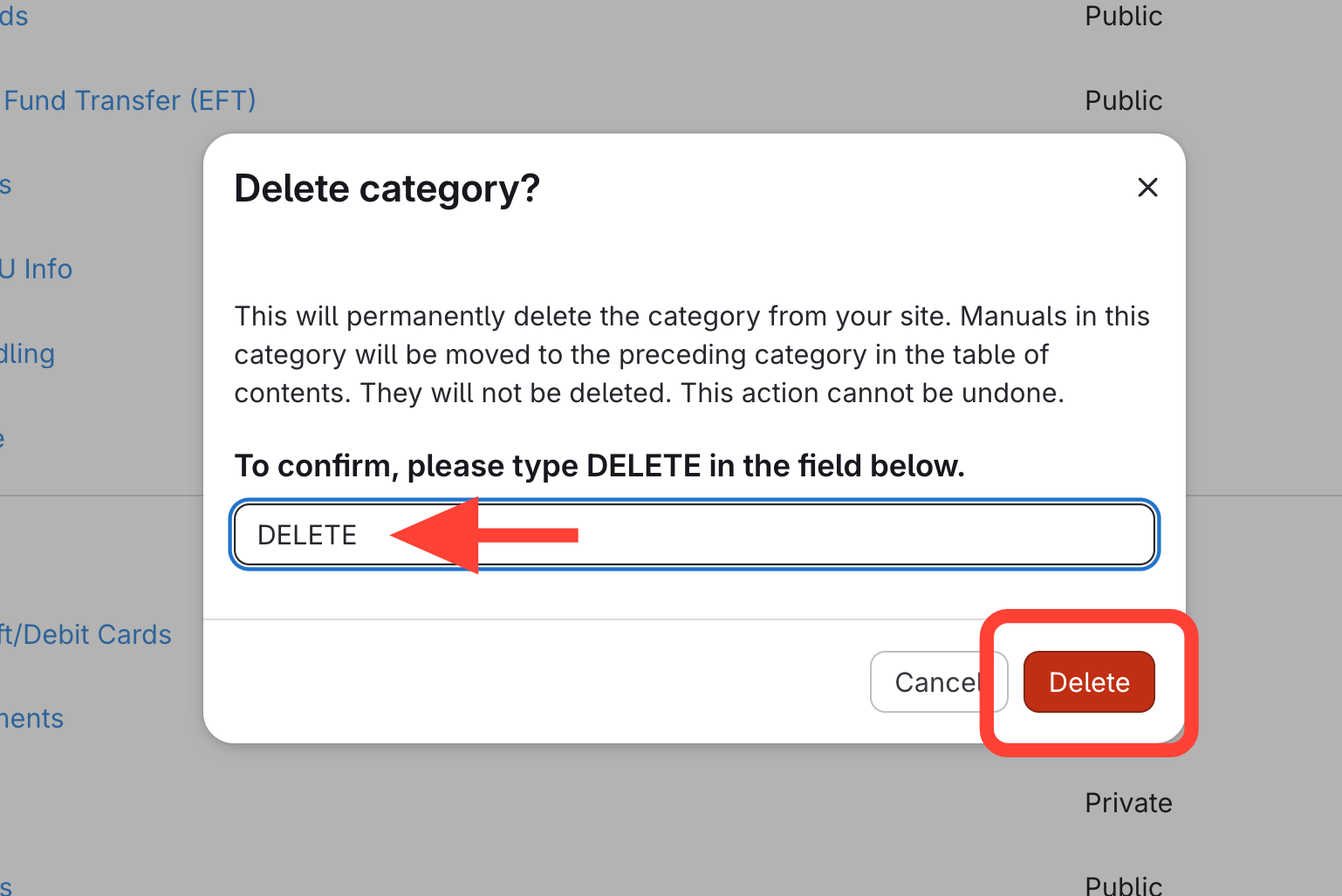The width and height of the screenshot is (1342, 896).
Task: Select the Public label in the last row
Action: click(x=1123, y=885)
